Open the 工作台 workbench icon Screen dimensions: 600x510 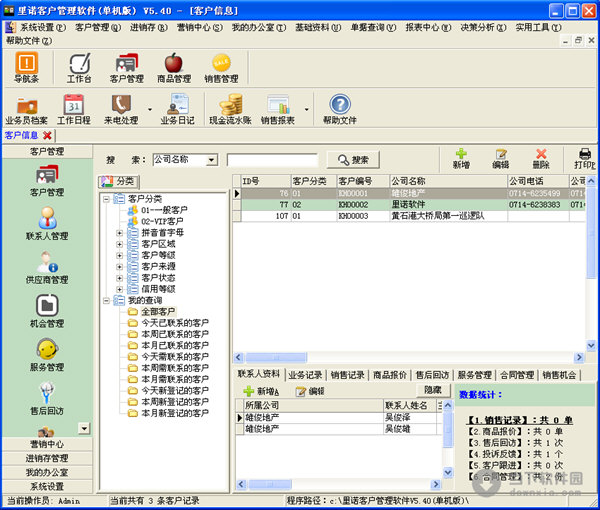click(x=79, y=68)
